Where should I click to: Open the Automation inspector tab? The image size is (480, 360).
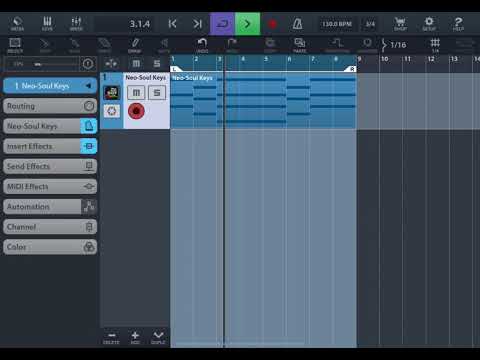coord(50,207)
